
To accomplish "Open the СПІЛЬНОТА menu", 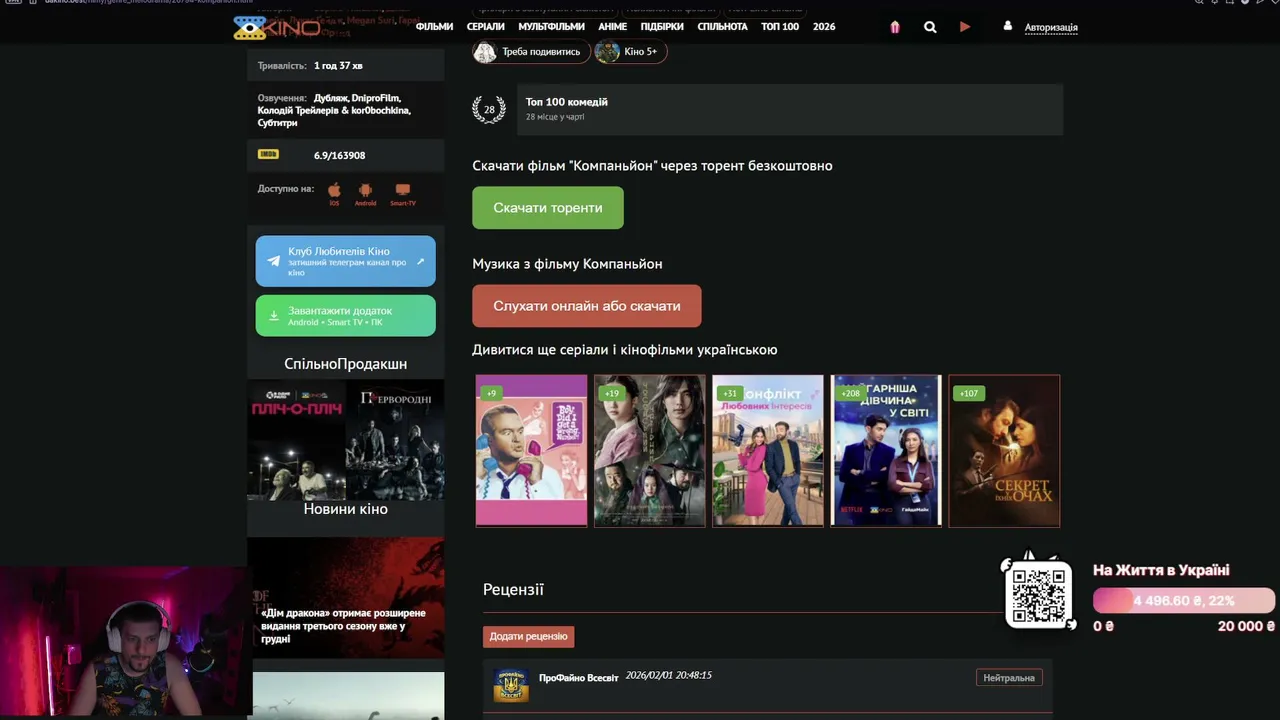I will point(722,27).
